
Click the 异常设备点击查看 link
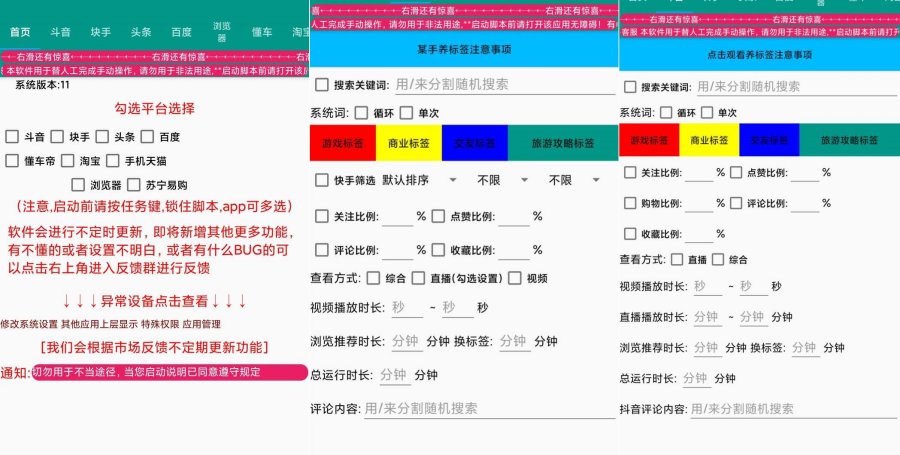[x=154, y=301]
